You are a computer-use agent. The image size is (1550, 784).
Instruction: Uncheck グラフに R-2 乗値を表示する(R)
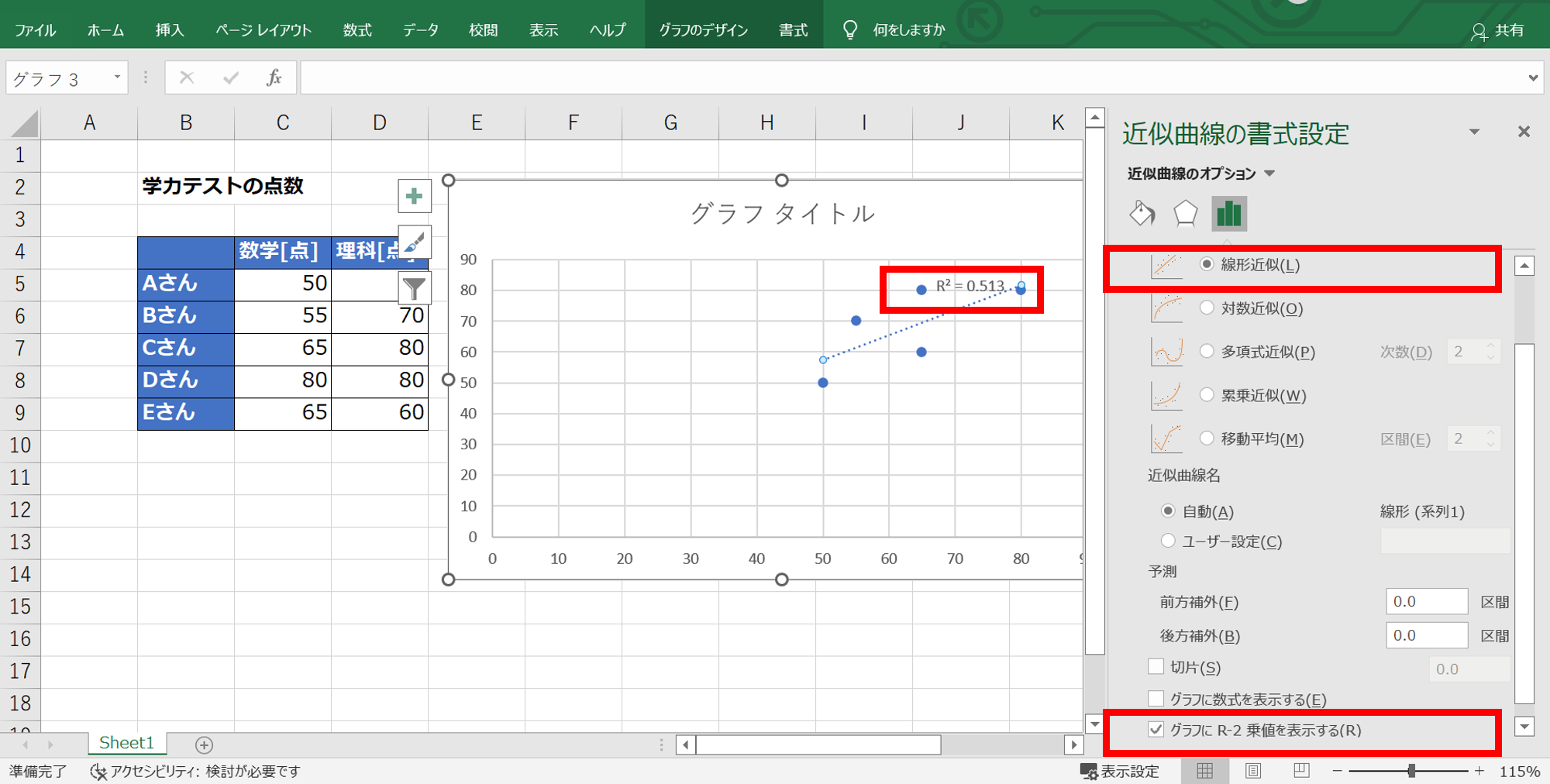1156,730
